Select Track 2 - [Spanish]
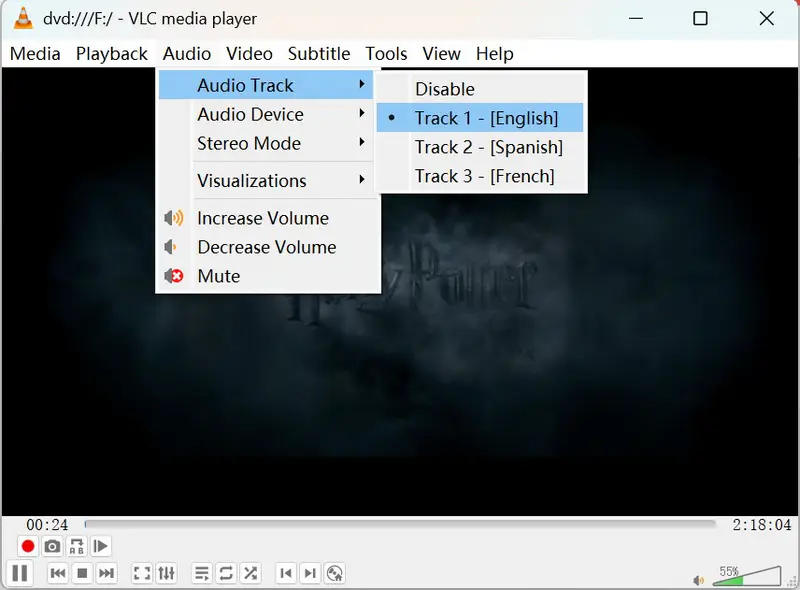 point(480,147)
